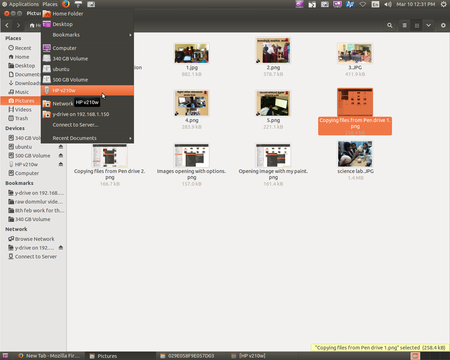450x360 pixels.
Task: Open 8th feb work bookmark
Action: [36, 211]
